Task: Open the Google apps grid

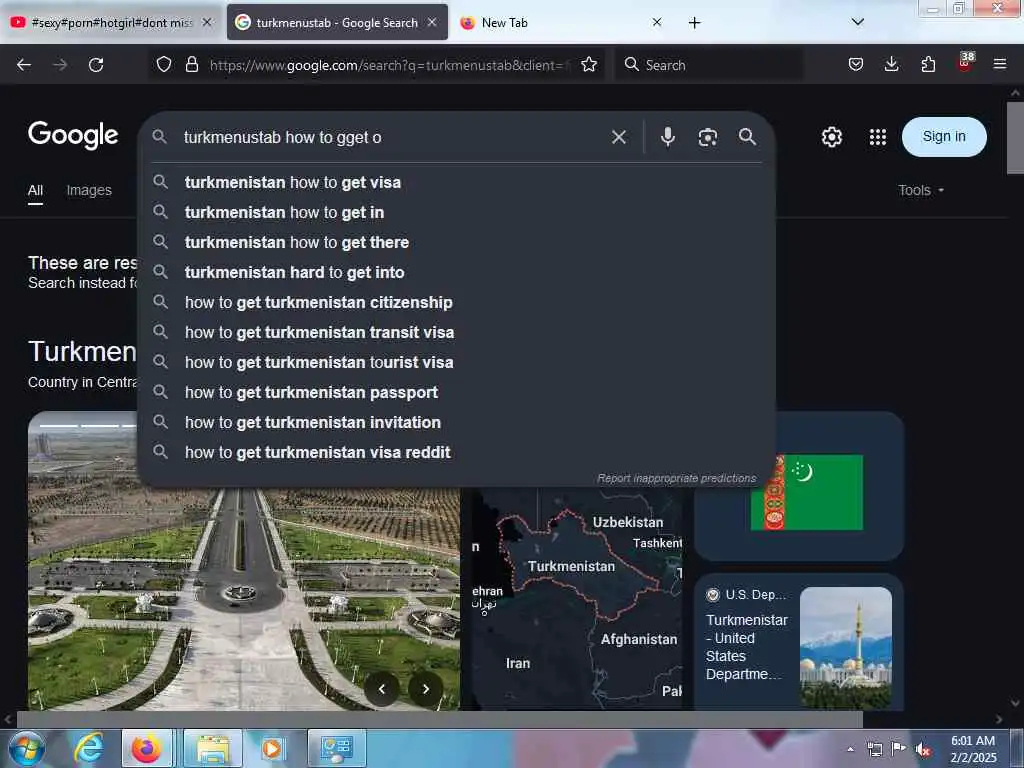Action: click(878, 137)
